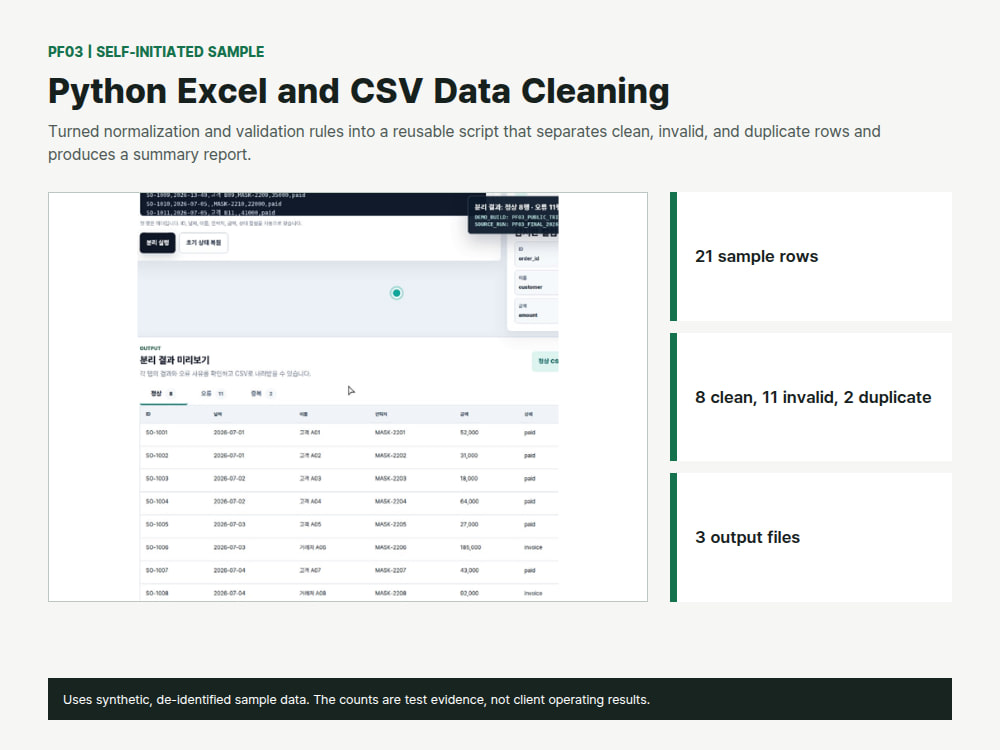1000x750 pixels.
Task: Click cell 'SO-1003' in results table
Action: coord(157,478)
